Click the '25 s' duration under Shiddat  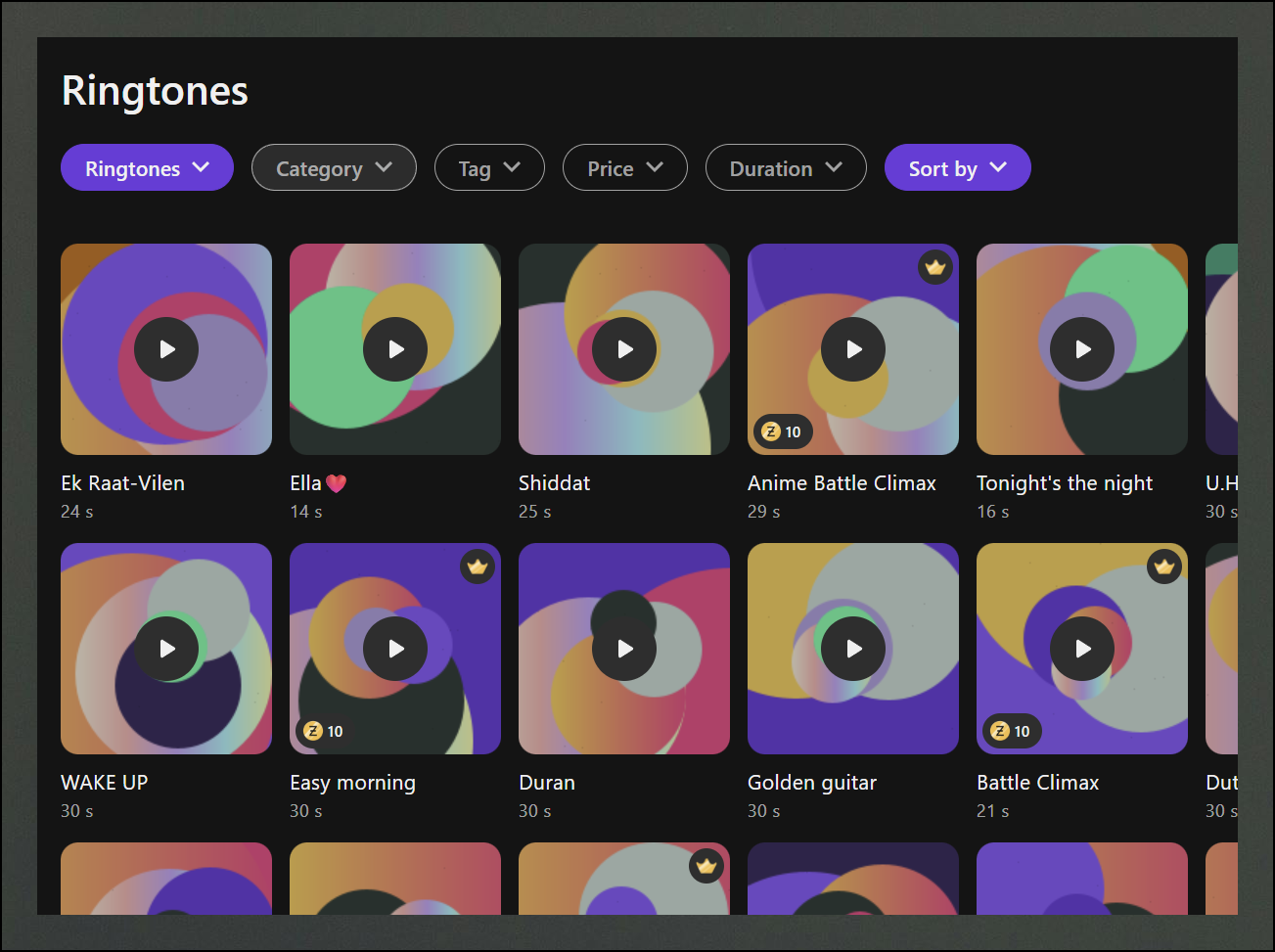click(535, 512)
